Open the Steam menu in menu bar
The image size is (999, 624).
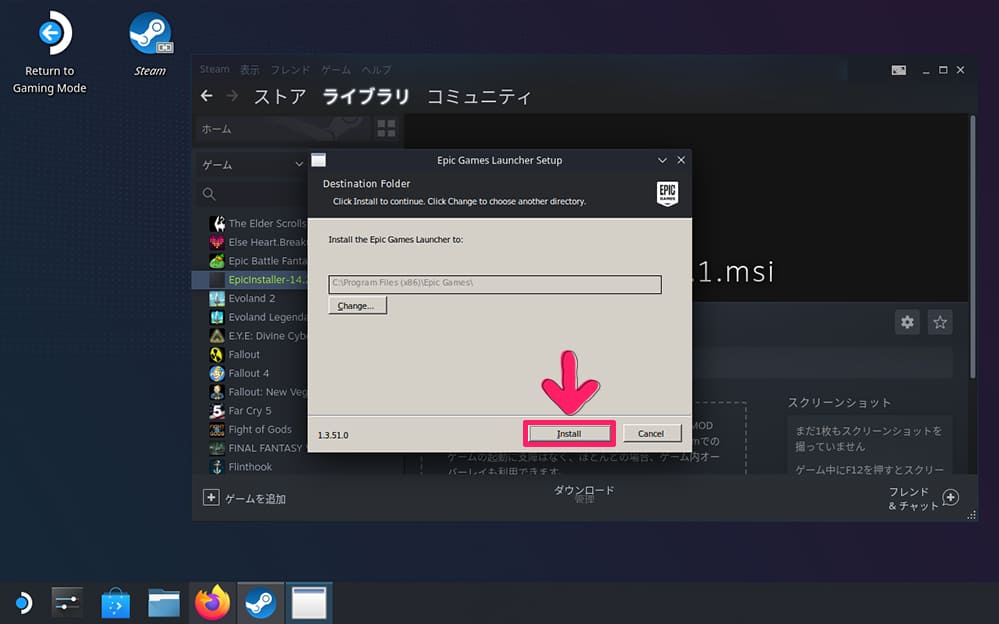point(214,69)
